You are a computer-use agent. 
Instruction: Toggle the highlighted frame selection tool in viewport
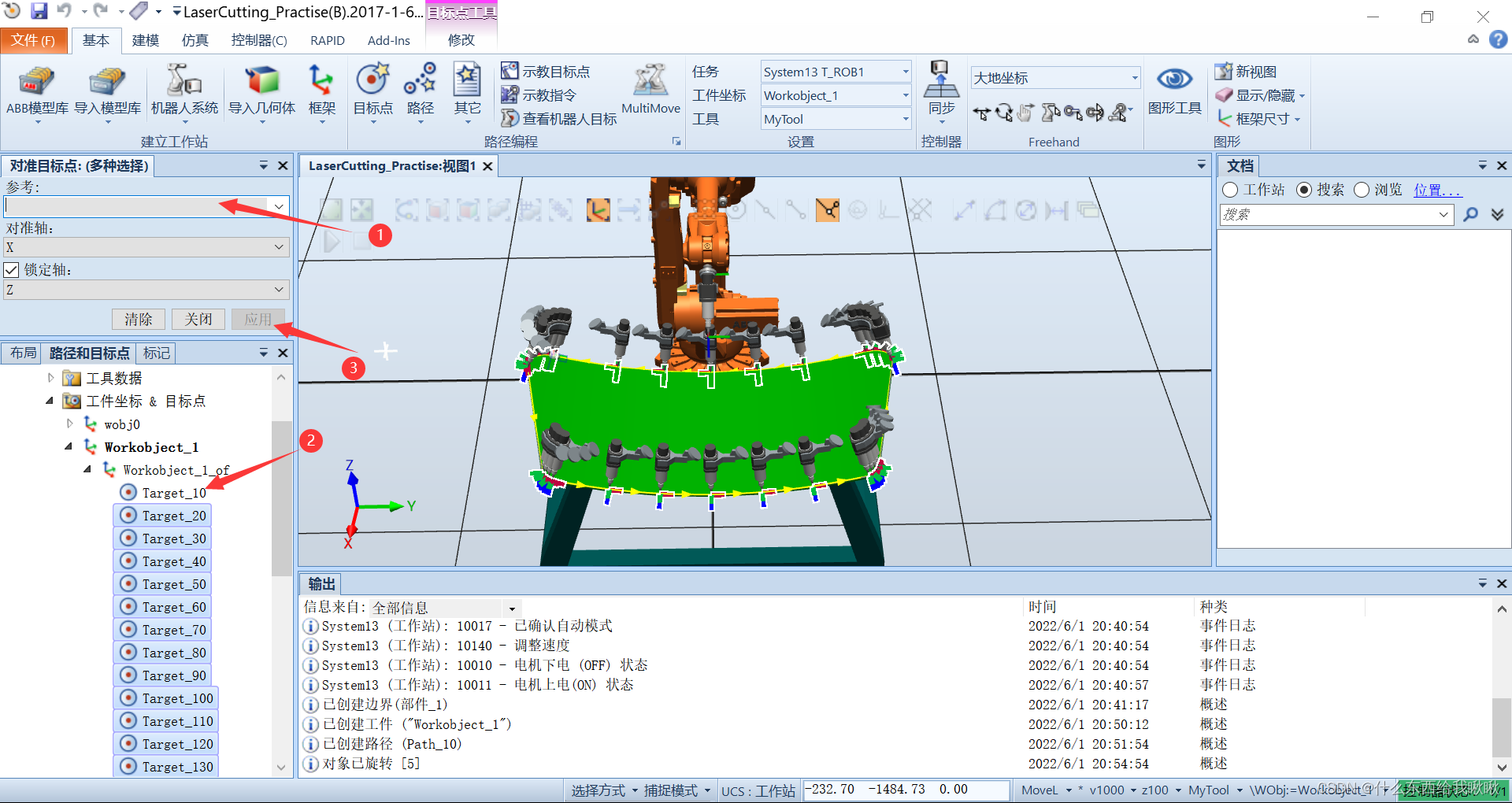(x=598, y=210)
